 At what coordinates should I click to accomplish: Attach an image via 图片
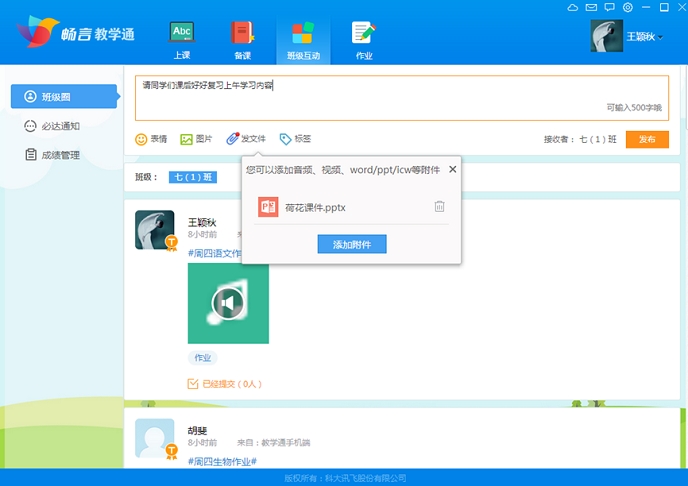point(196,139)
